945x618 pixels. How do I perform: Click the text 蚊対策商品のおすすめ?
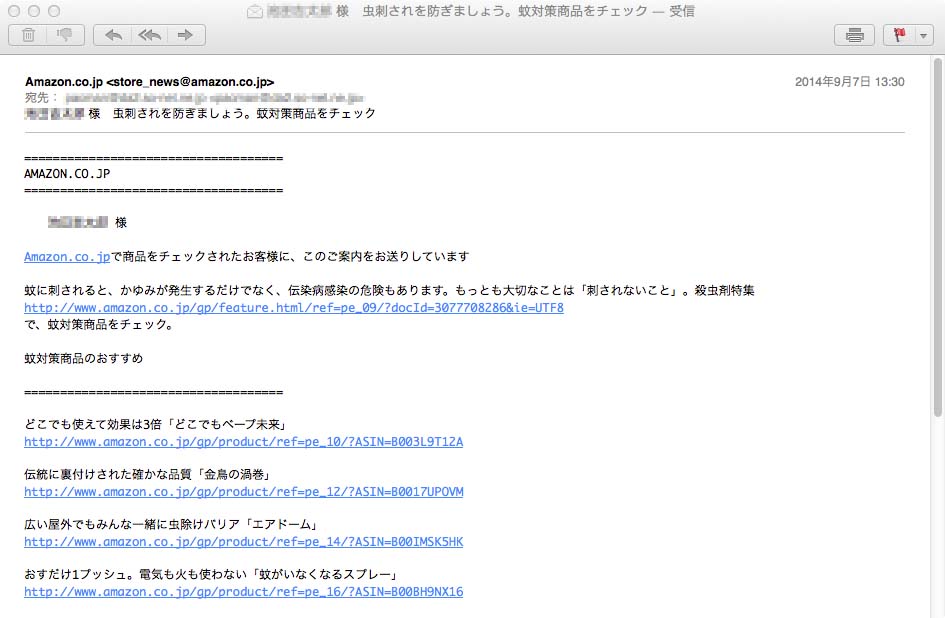tap(84, 359)
